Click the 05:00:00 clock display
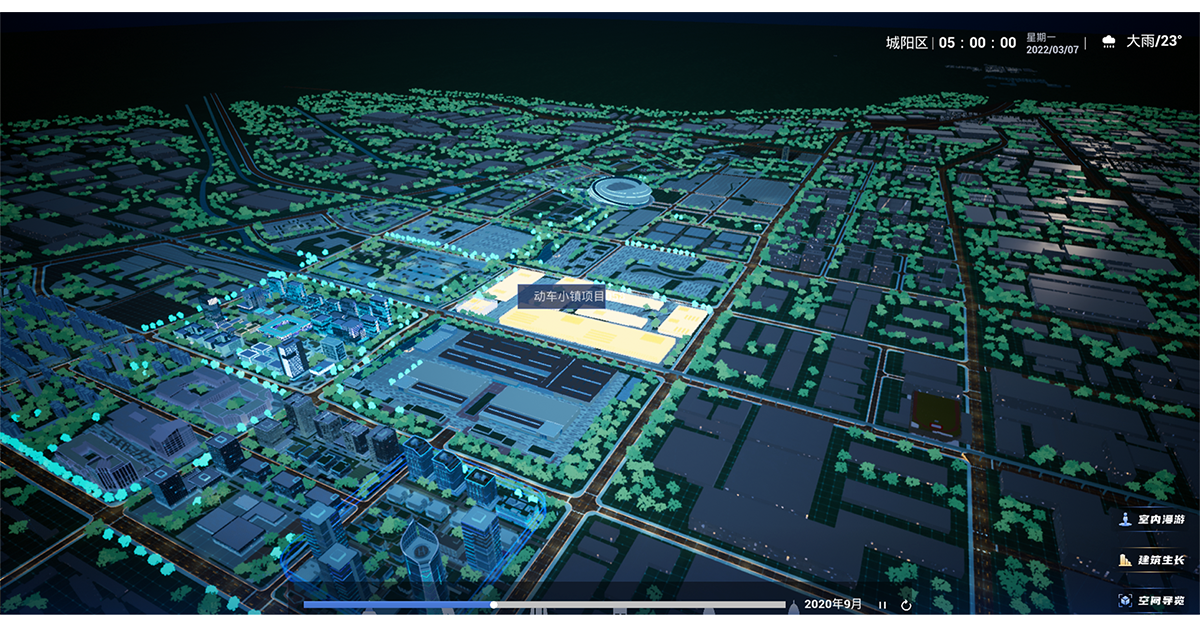The image size is (1200, 627). pyautogui.click(x=977, y=42)
